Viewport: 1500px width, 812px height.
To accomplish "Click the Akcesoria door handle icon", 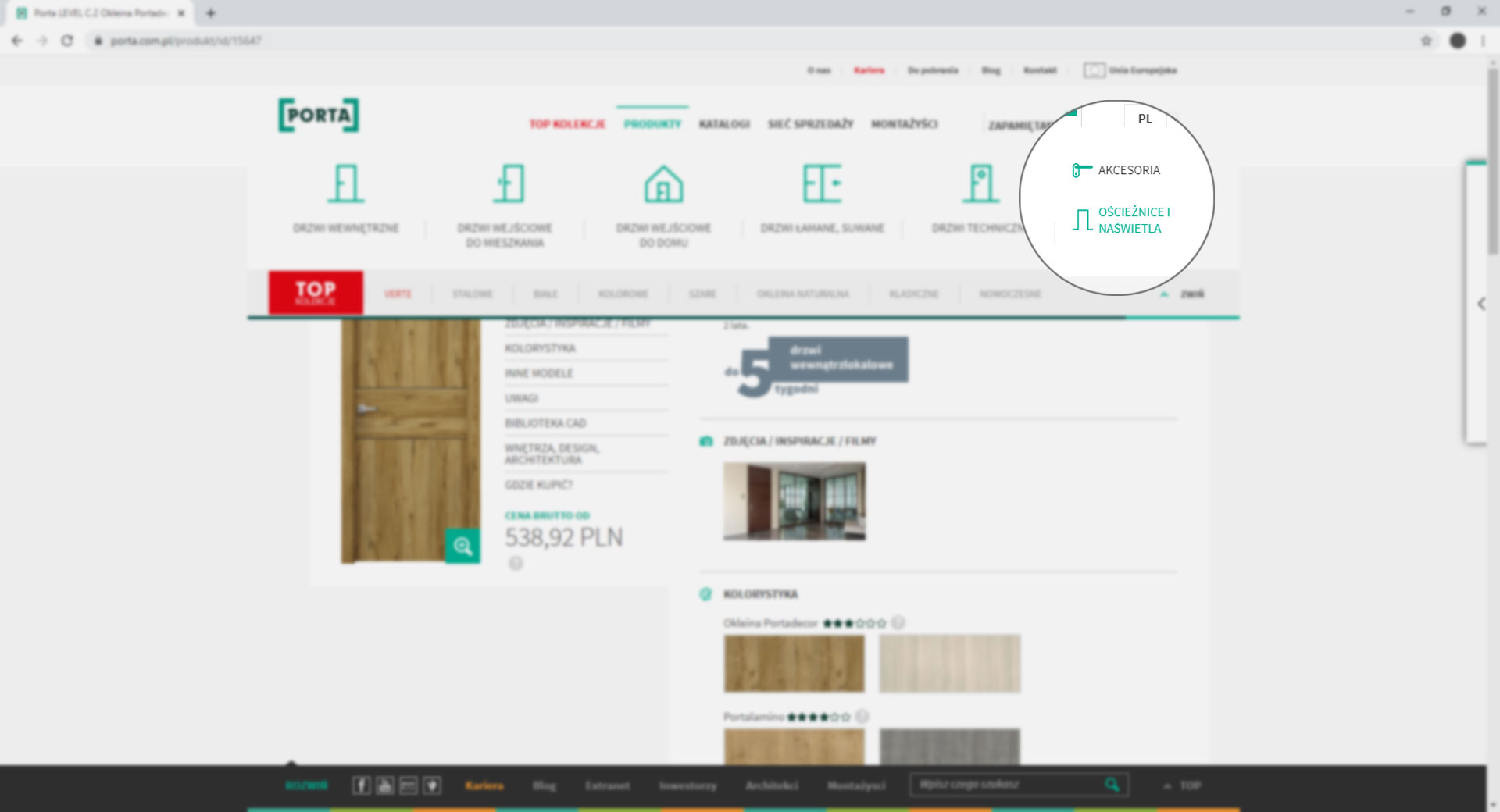I will pos(1081,170).
